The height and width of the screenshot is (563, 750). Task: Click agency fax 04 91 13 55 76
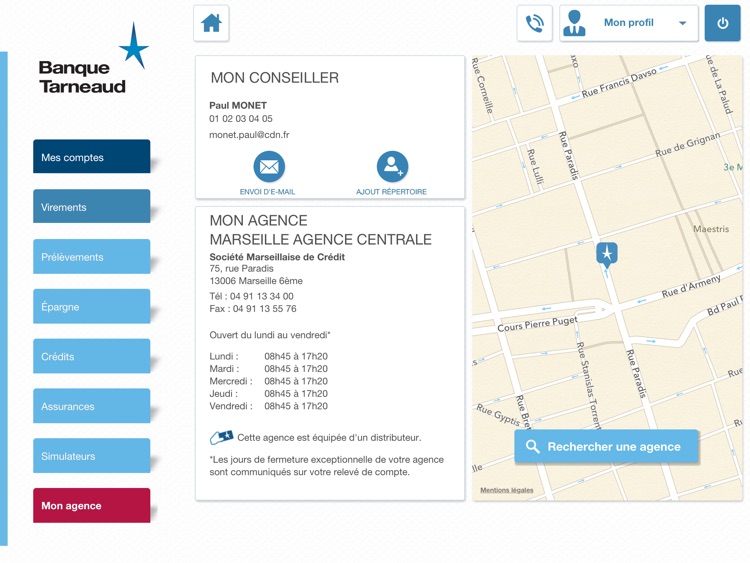pos(265,309)
